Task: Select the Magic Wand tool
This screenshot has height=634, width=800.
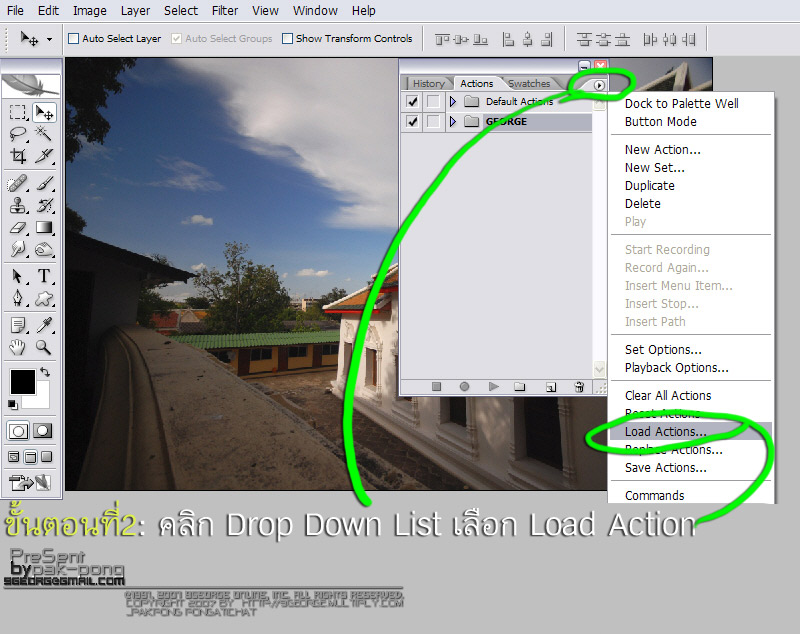Action: coord(44,134)
